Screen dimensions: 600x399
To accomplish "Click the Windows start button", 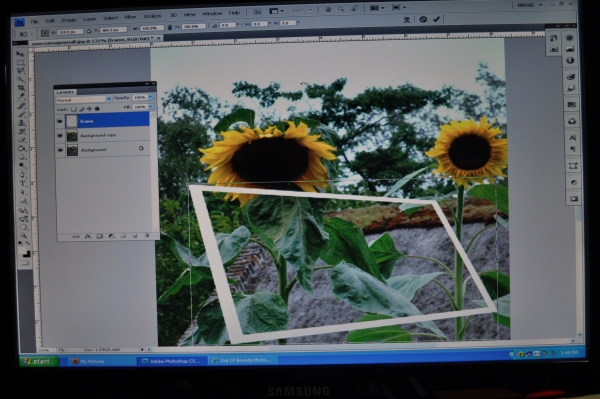I will coord(39,362).
